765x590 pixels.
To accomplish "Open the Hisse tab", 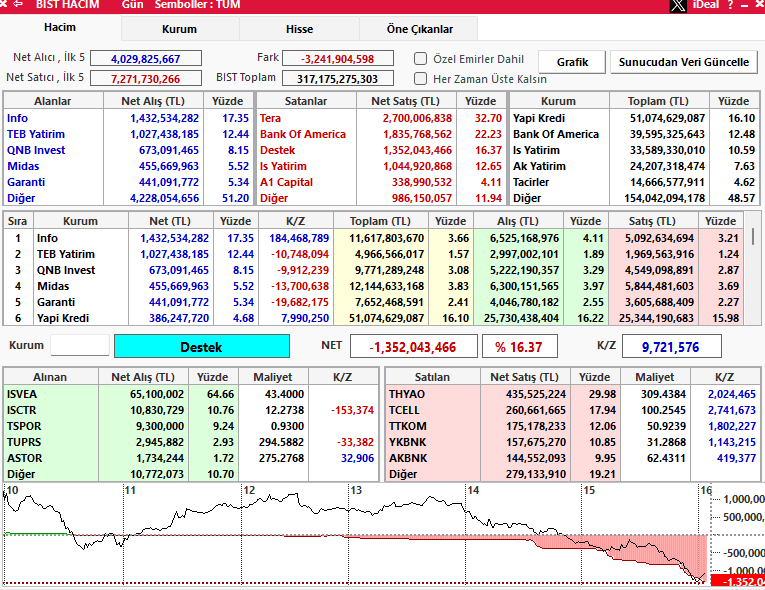I will 300,29.
